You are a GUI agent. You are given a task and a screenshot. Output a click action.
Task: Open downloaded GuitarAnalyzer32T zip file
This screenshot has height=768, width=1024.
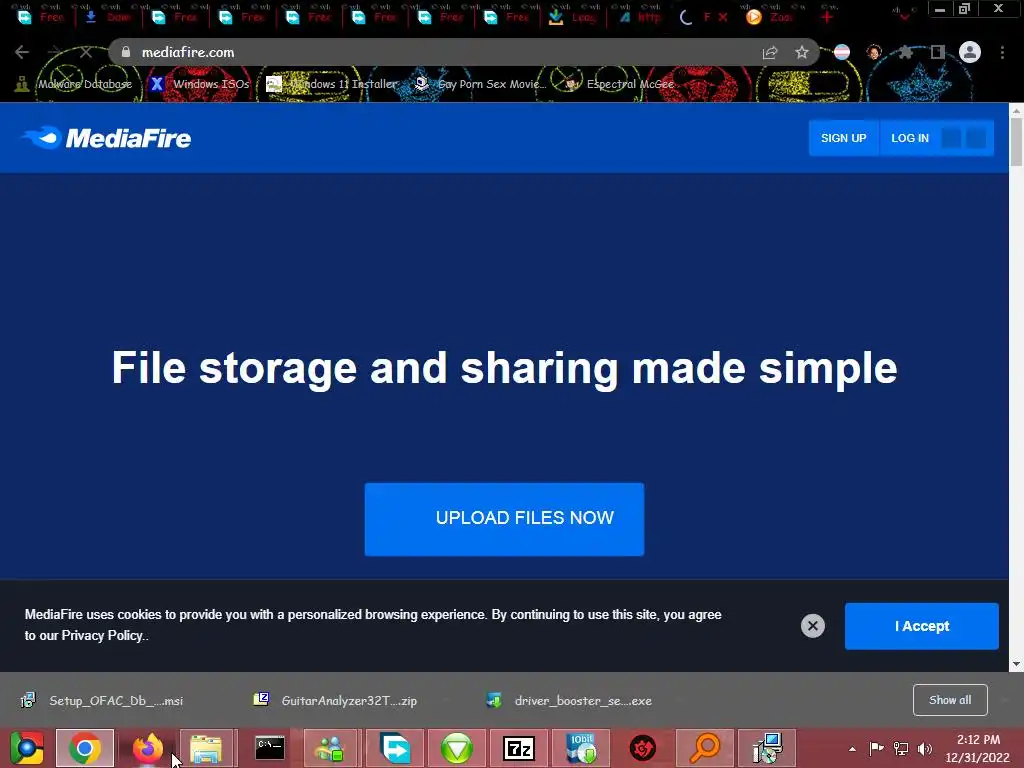[336, 700]
